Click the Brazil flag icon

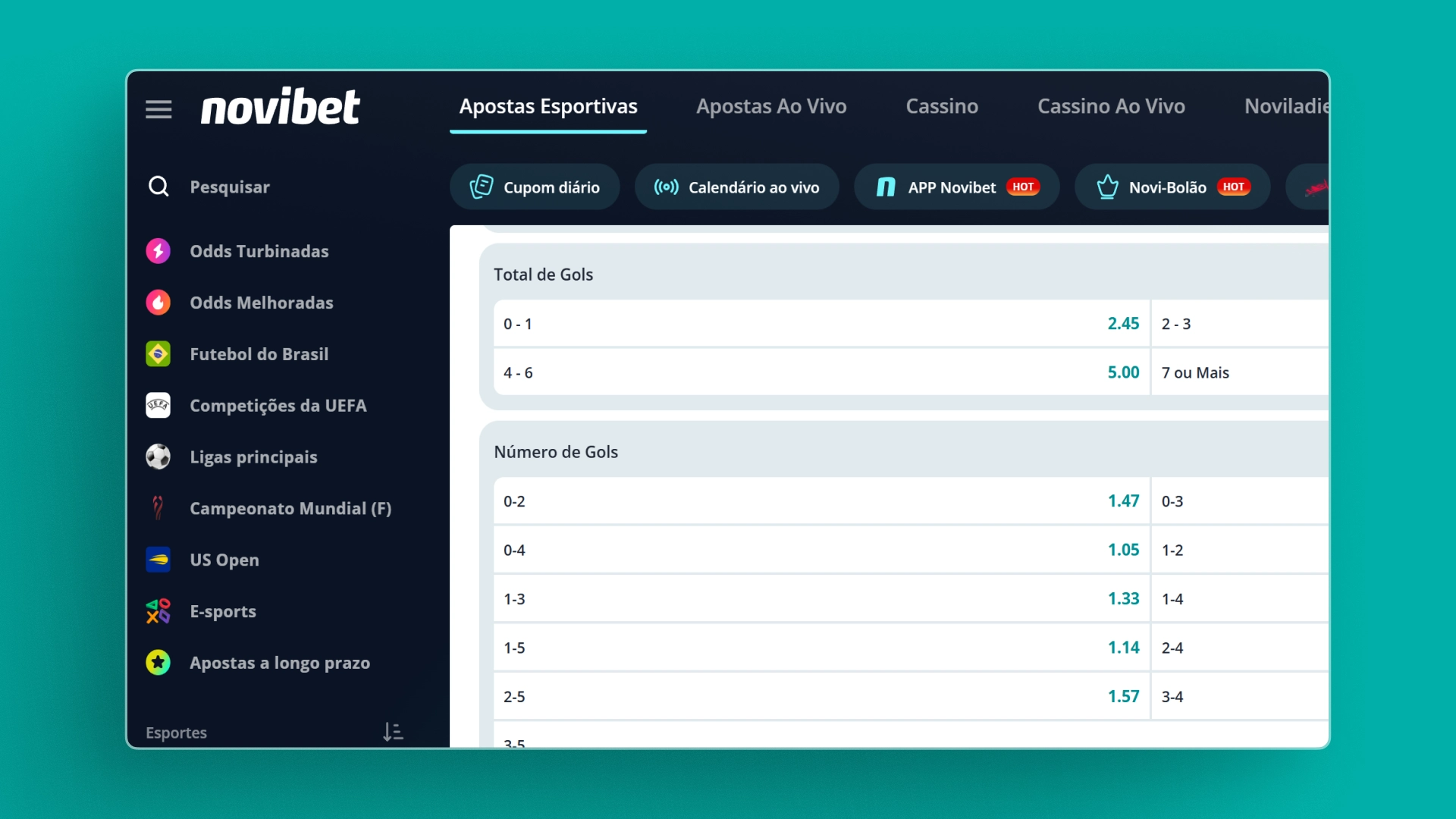[x=158, y=354]
